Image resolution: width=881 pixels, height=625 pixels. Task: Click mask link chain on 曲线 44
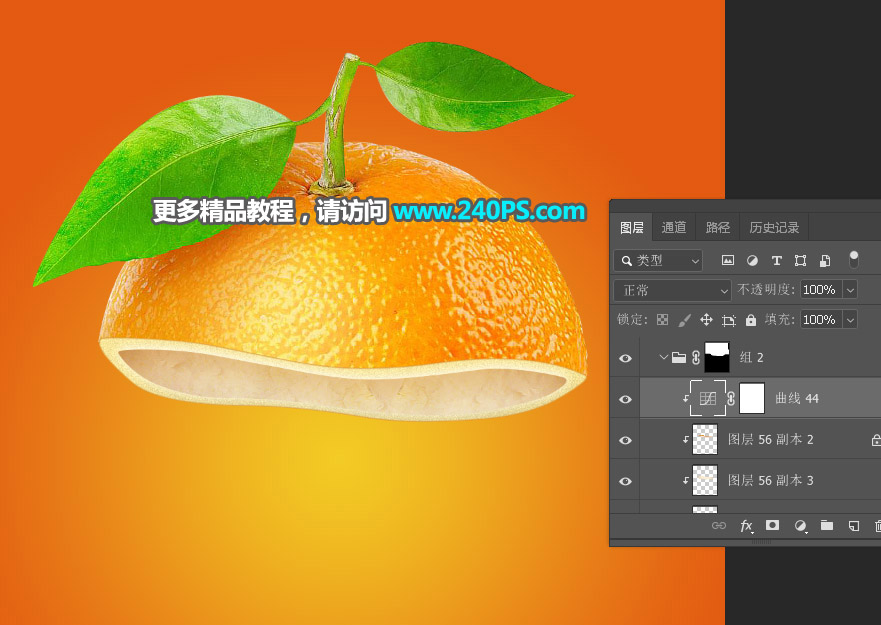730,398
